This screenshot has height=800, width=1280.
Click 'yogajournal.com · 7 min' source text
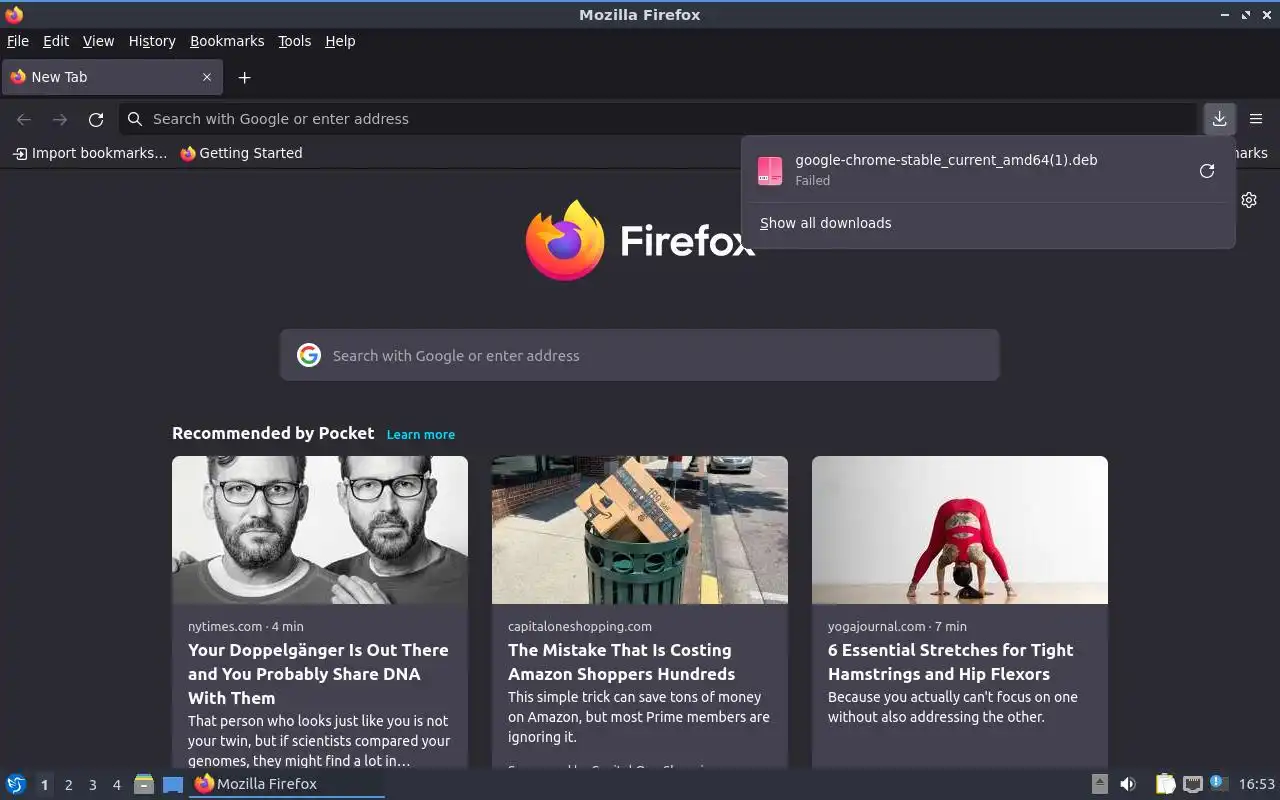pos(897,626)
